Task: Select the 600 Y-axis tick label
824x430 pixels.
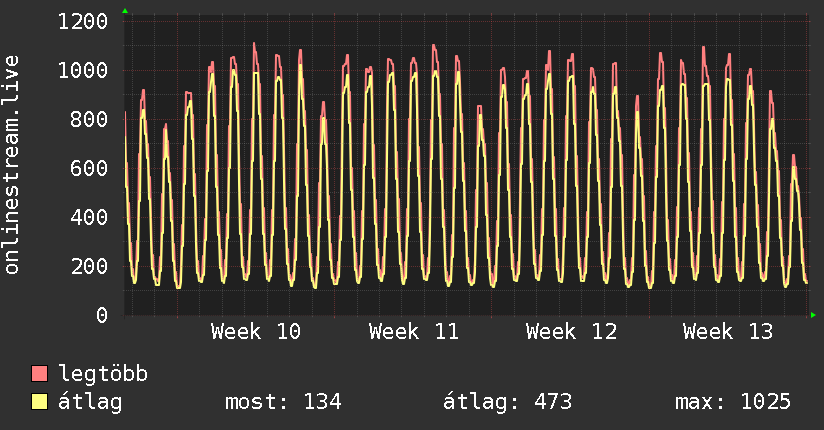Action: coord(89,168)
